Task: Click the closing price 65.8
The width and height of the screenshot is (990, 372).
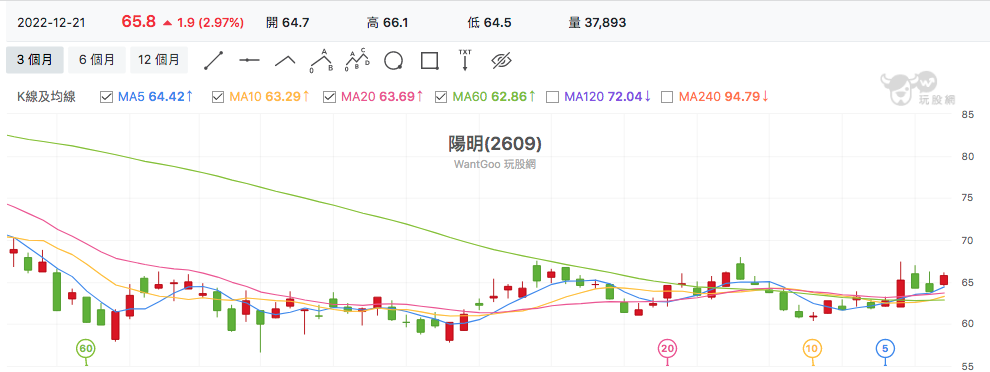Action: [x=138, y=22]
